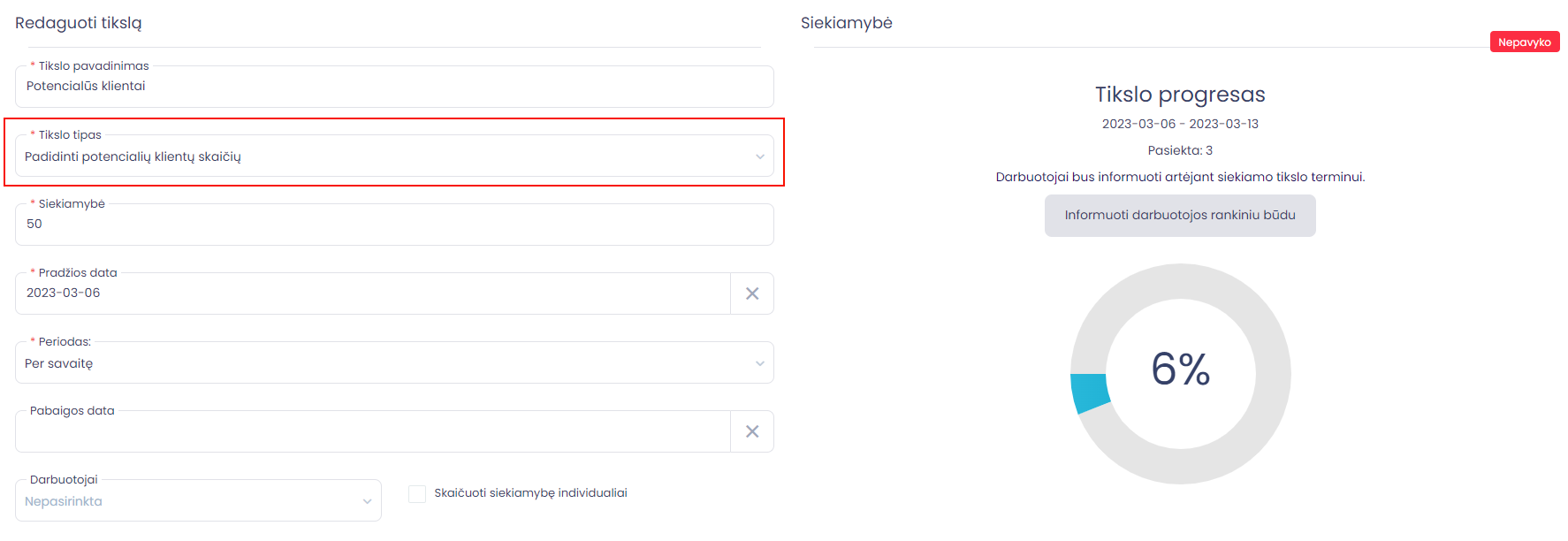Expand Tikslo tipas dropdown chevron
Screen dimensions: 1568x541
point(759,156)
